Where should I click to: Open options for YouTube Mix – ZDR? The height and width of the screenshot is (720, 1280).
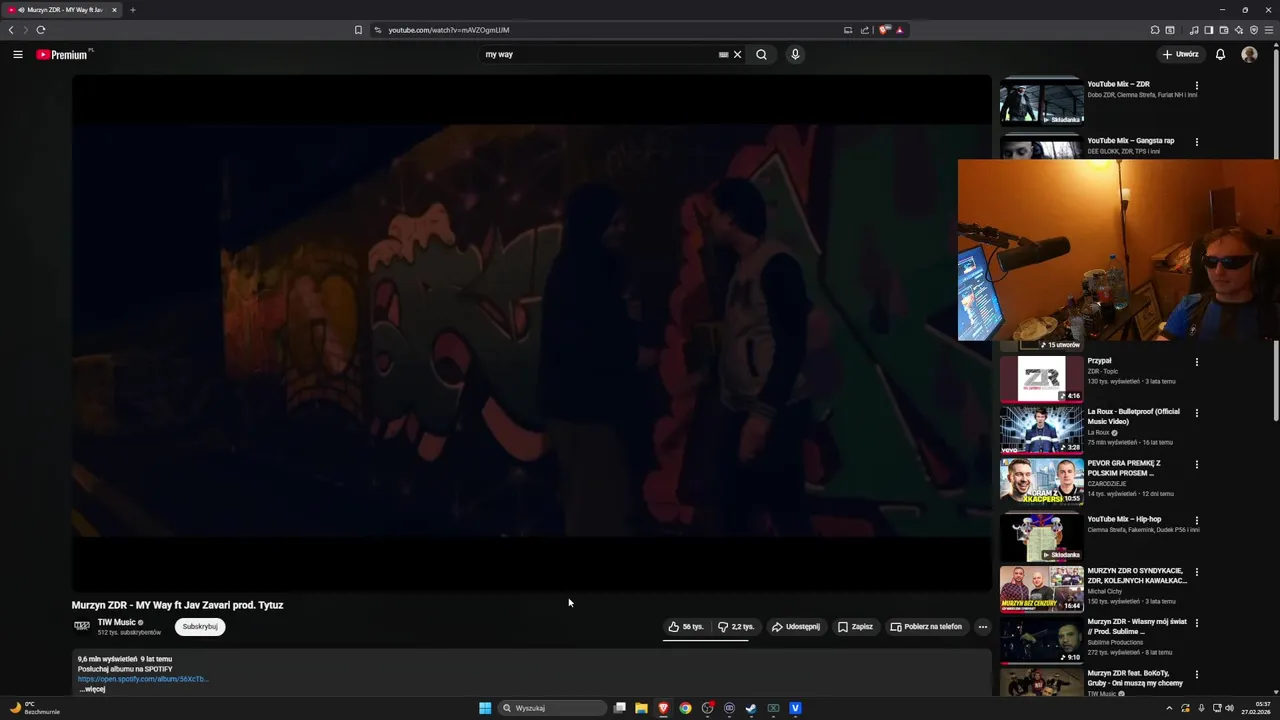pos(1197,86)
